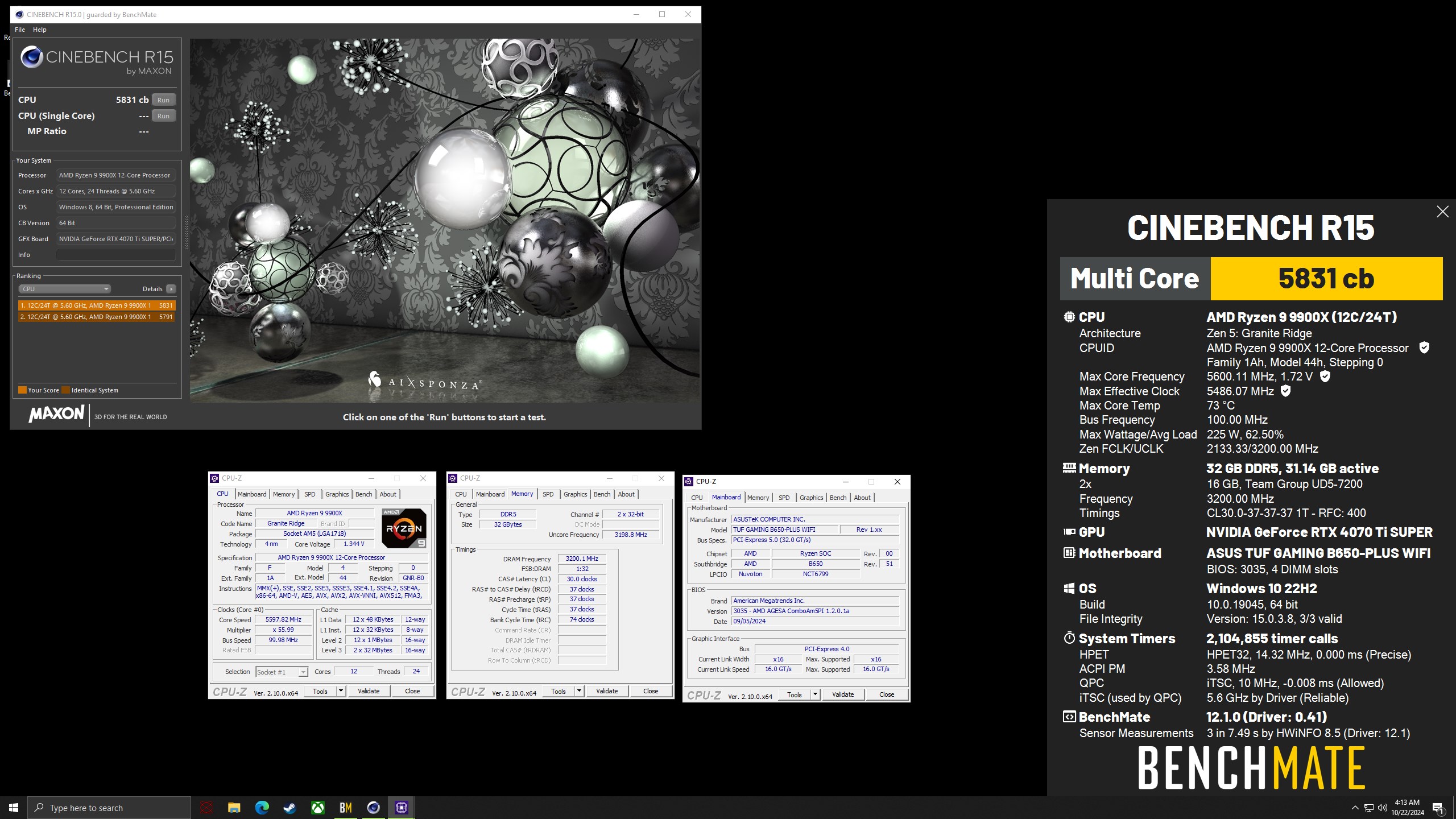Click the Cinebench R15 logo icon
1456x819 pixels.
(31, 57)
